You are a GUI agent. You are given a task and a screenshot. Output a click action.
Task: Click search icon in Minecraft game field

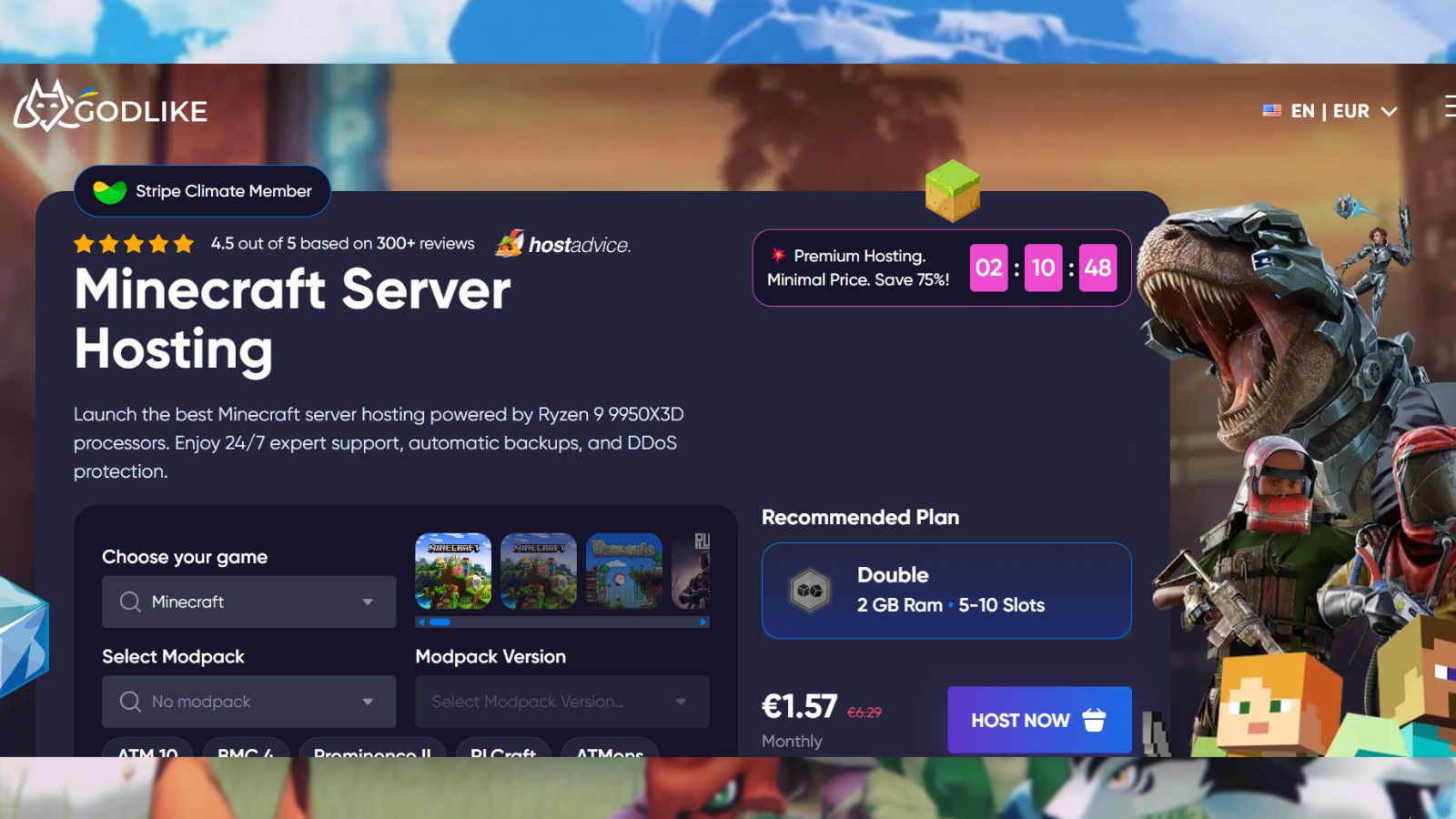pyautogui.click(x=130, y=602)
